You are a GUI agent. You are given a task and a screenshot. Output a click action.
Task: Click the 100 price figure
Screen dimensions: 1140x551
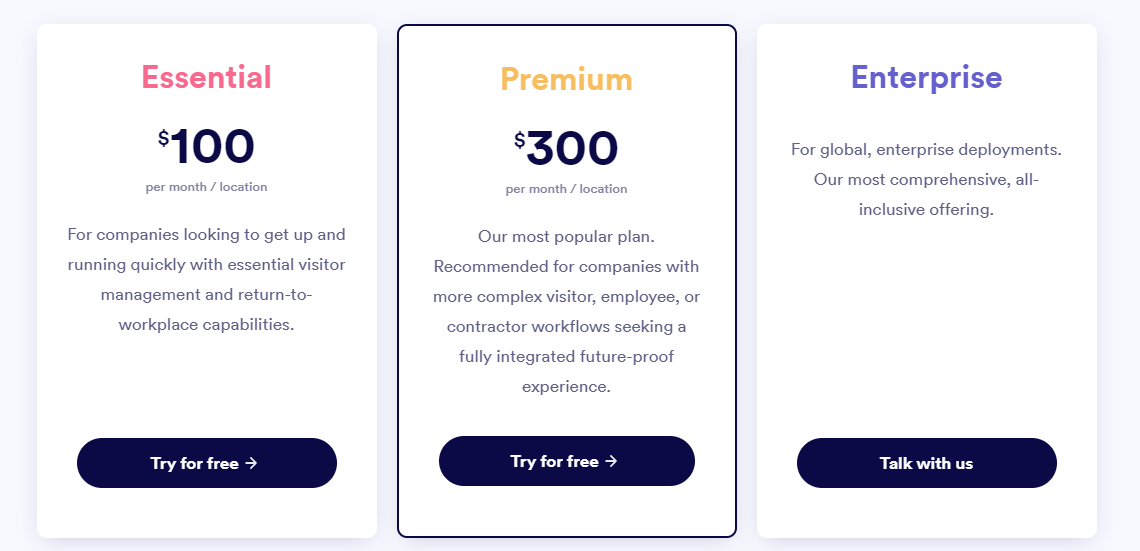[213, 146]
